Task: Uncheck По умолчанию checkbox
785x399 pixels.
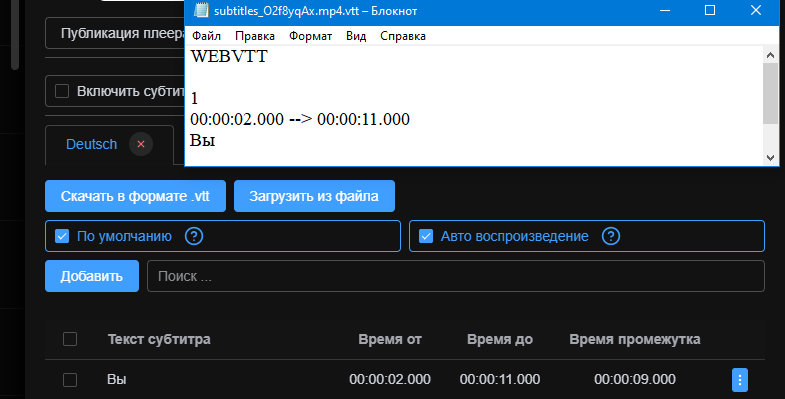Action: click(62, 236)
